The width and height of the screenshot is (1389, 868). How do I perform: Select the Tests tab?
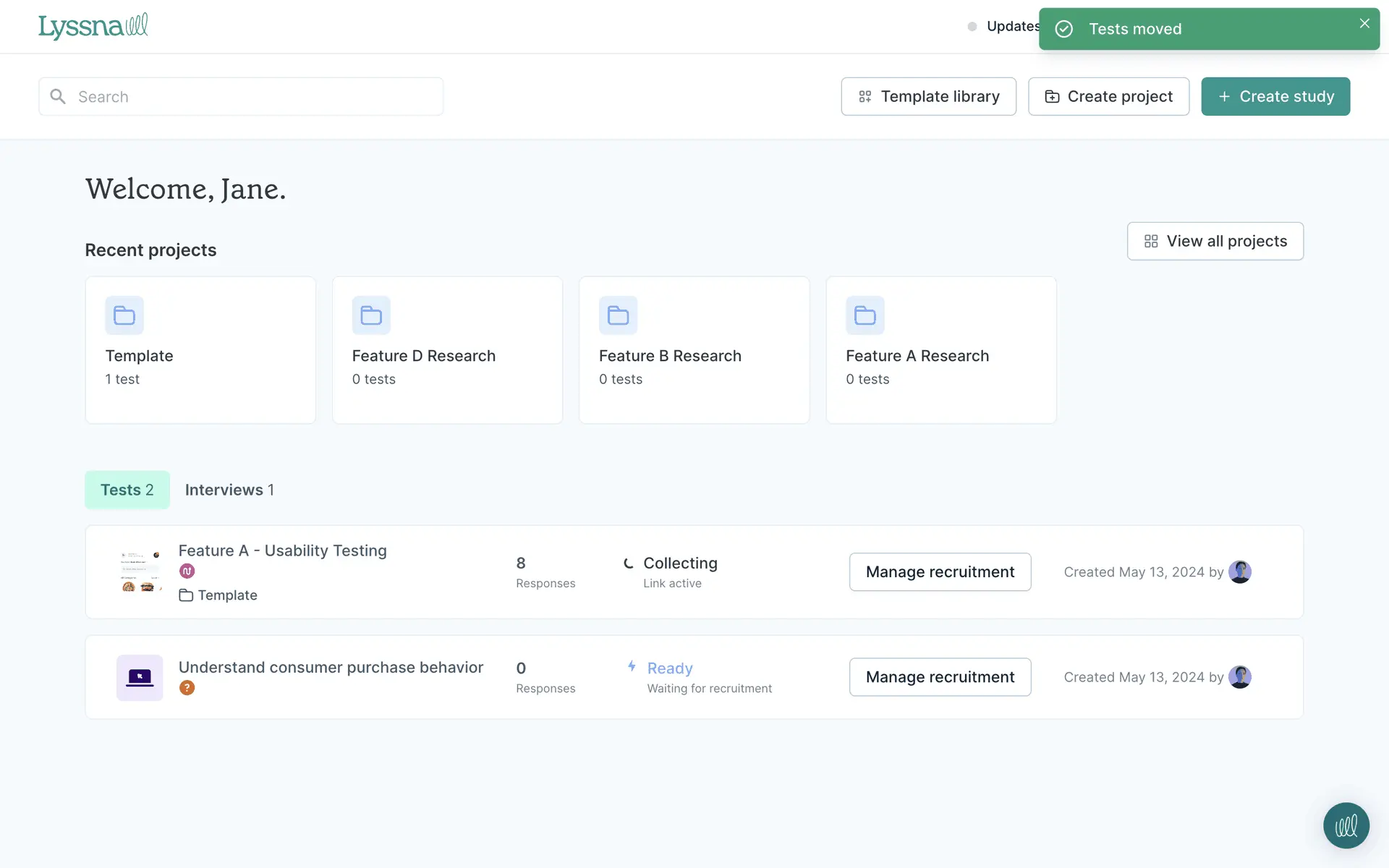[127, 490]
